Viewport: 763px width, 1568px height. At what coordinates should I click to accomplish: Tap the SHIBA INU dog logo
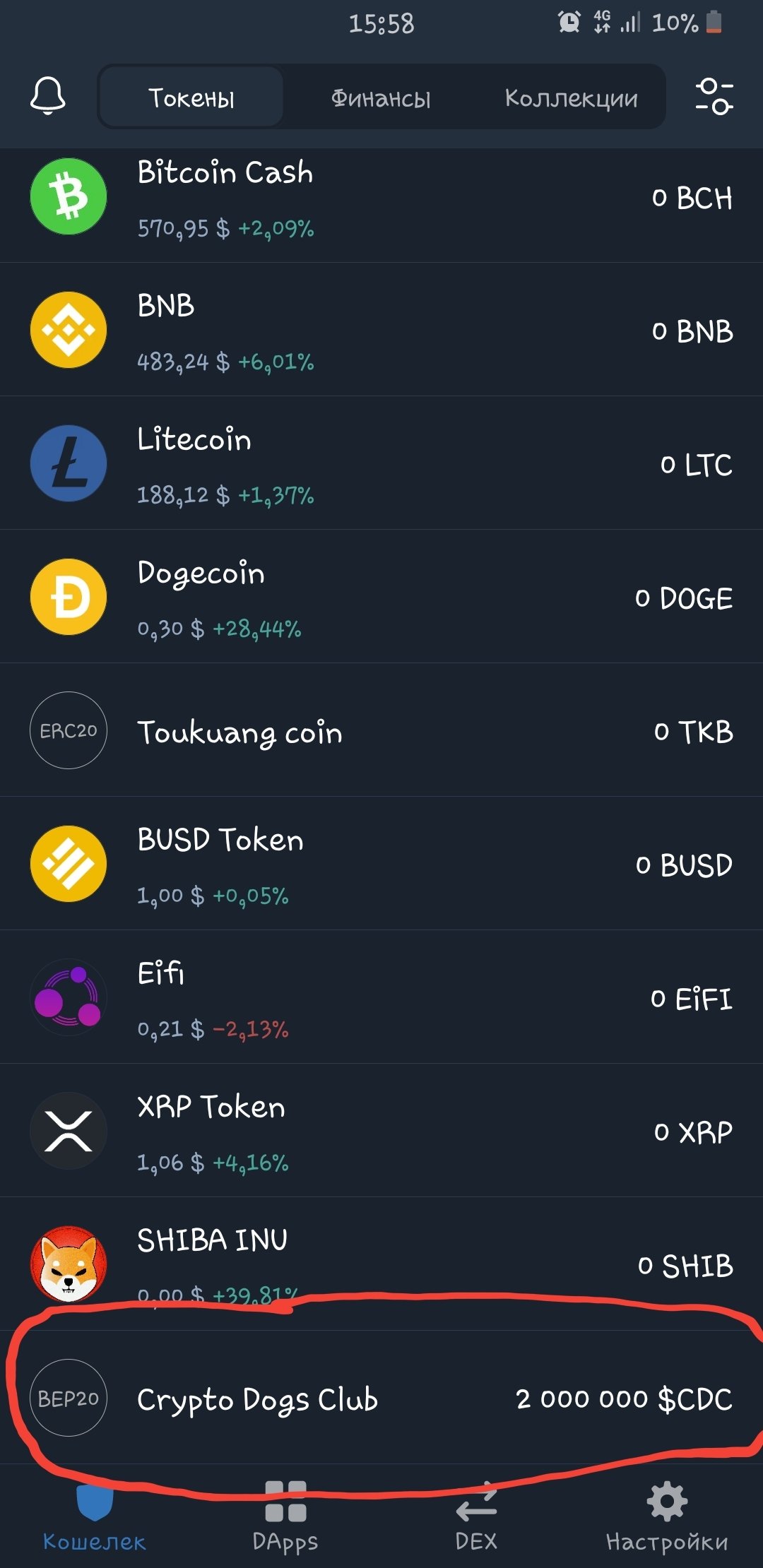point(69,1264)
